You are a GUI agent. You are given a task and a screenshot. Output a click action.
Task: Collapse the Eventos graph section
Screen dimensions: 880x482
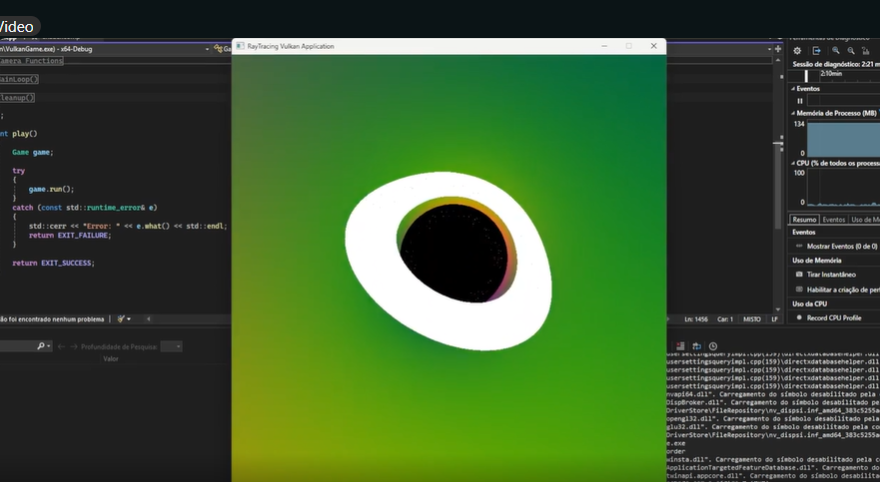(x=793, y=89)
